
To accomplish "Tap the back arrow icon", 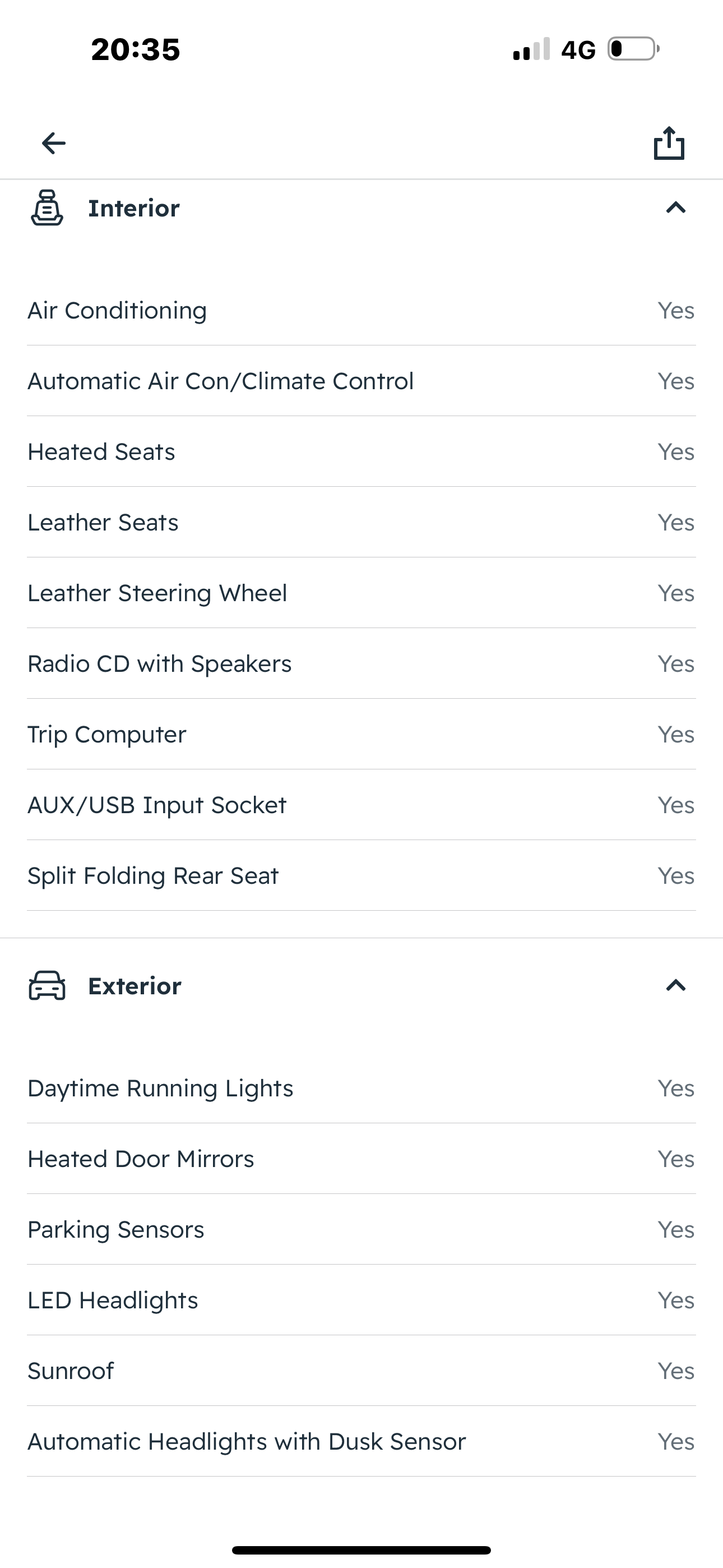I will [x=54, y=144].
